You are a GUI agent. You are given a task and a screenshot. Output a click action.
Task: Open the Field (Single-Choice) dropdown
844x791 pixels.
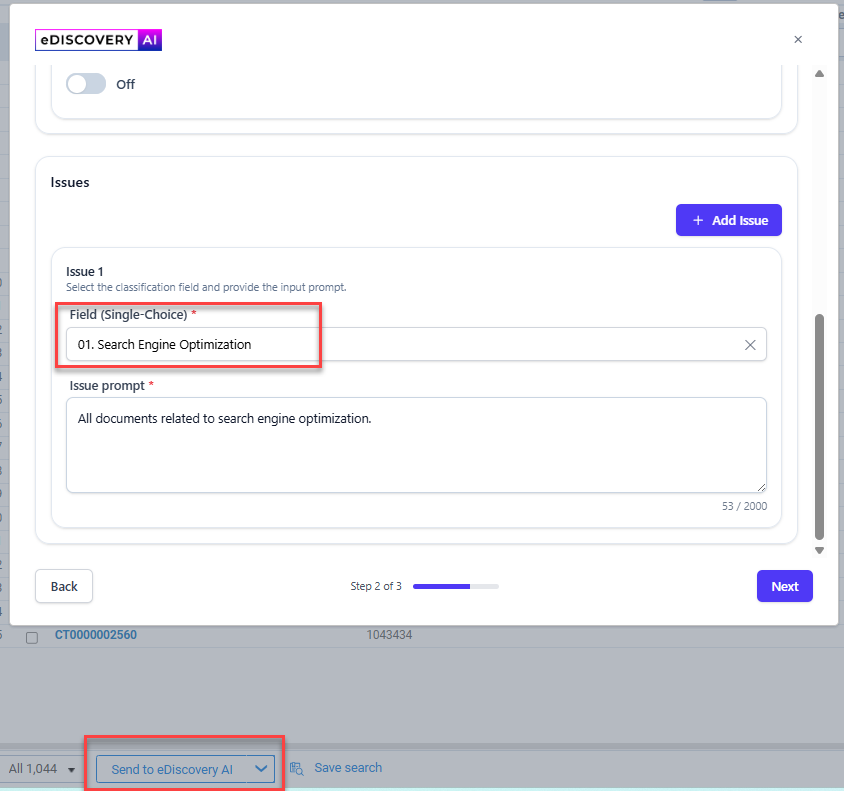(x=400, y=344)
